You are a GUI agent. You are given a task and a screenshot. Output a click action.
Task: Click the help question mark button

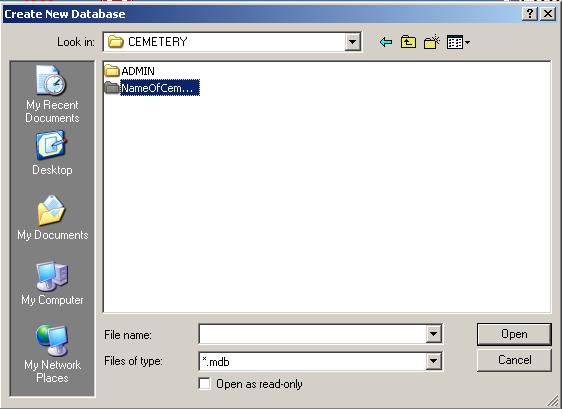530,14
